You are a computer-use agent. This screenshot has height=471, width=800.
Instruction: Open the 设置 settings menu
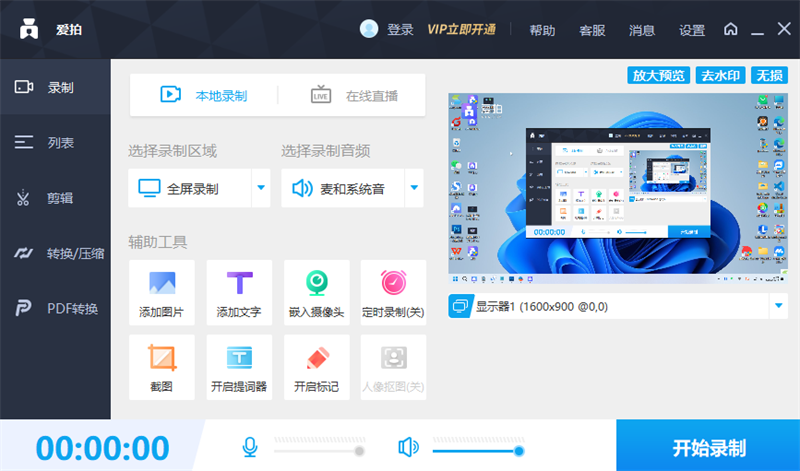[x=692, y=30]
